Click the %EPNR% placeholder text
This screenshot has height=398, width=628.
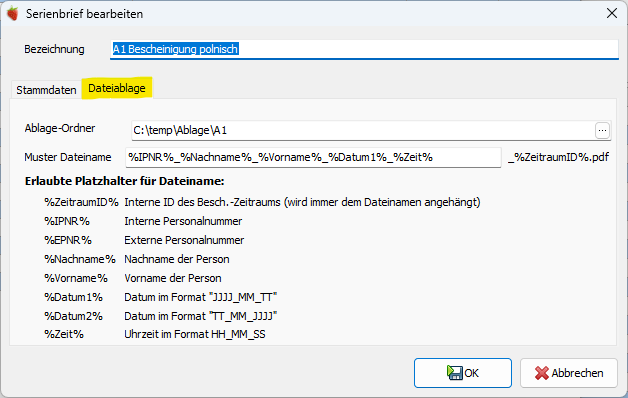pos(68,240)
